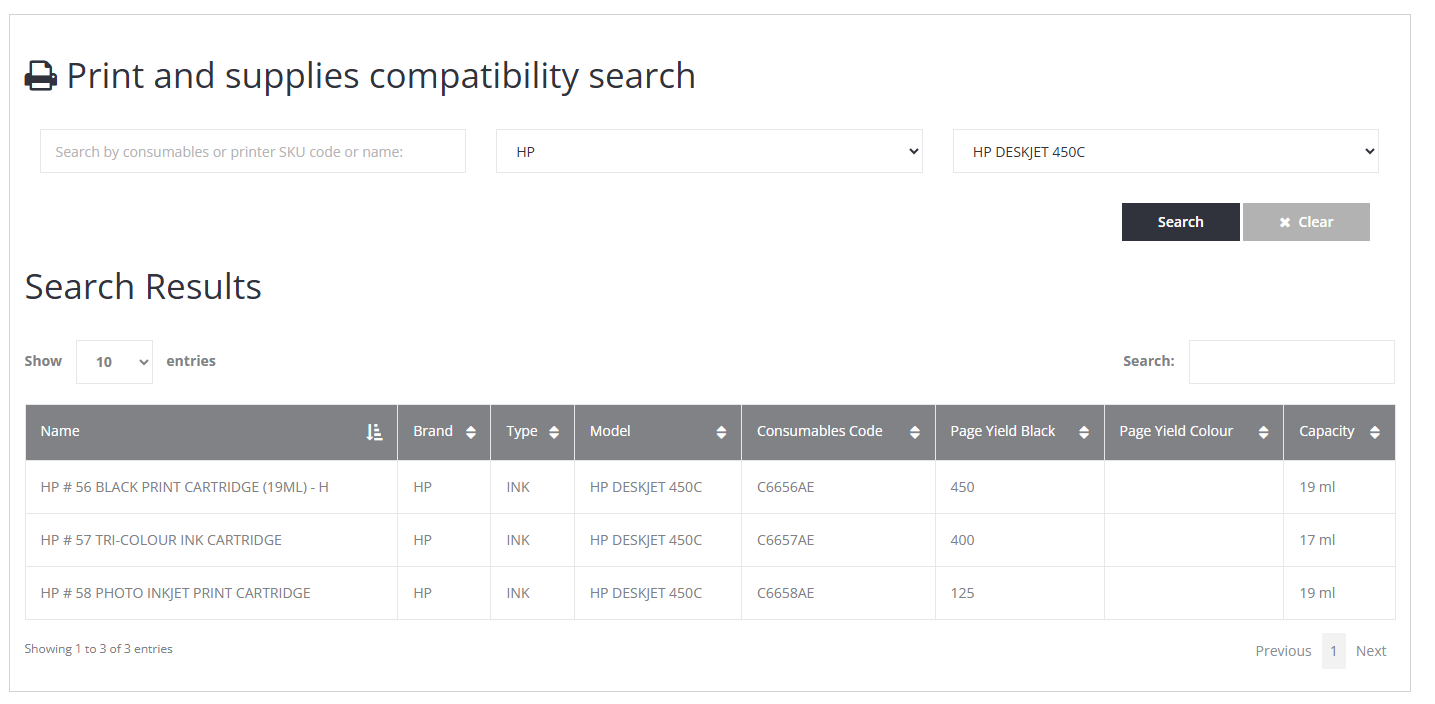
Task: Click page yield value 450
Action: coord(962,487)
